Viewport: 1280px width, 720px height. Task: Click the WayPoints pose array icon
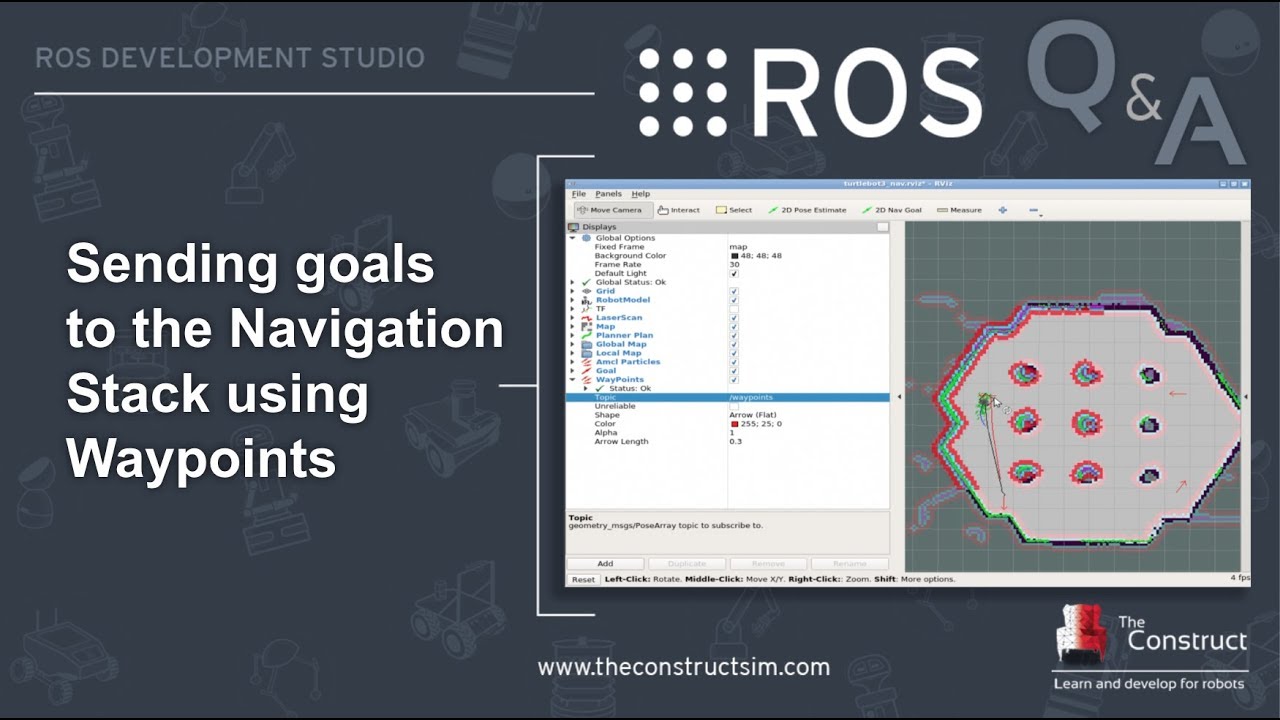pos(587,379)
